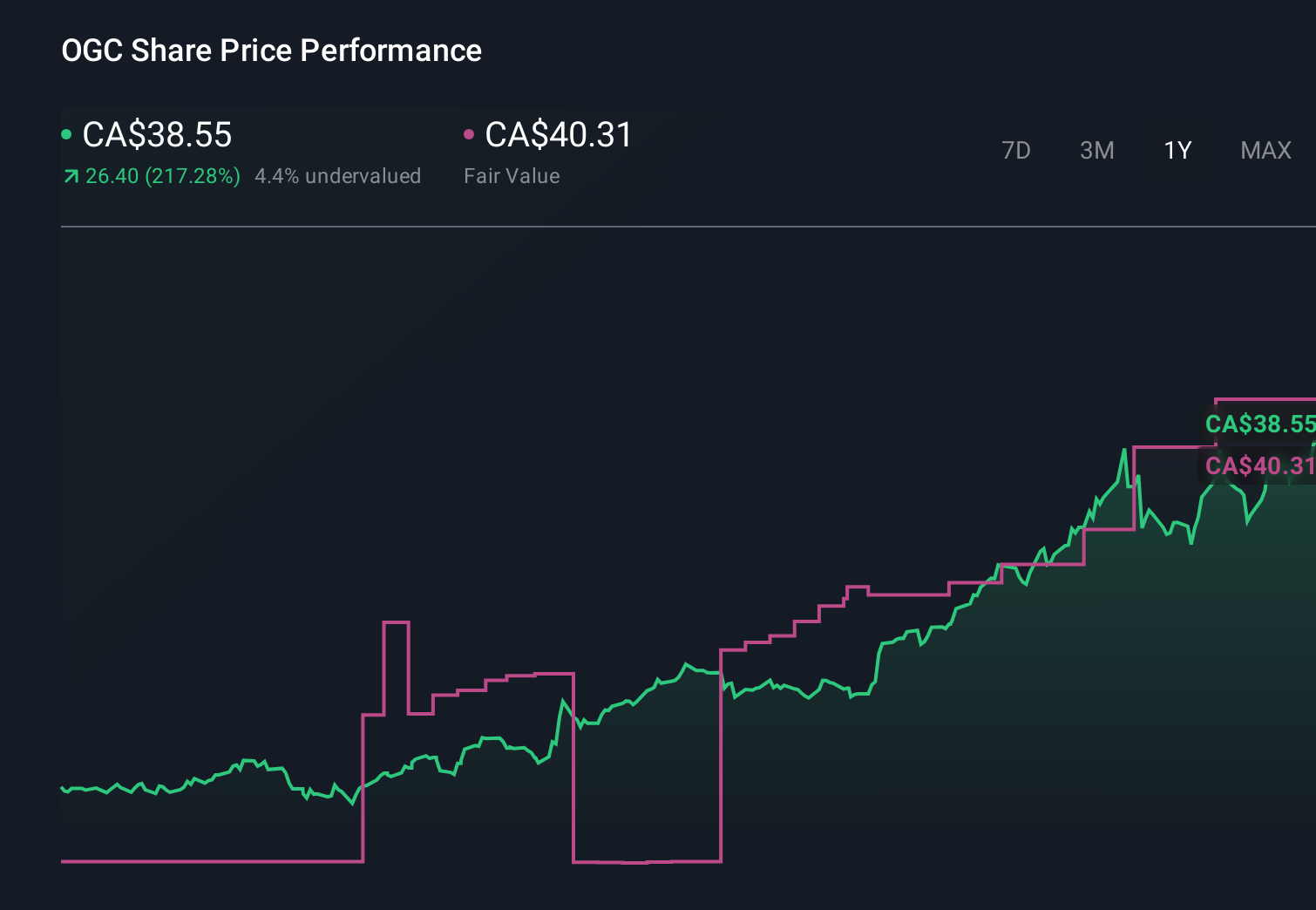
Task: Switch to the 7D time range tab
Action: (x=1017, y=150)
